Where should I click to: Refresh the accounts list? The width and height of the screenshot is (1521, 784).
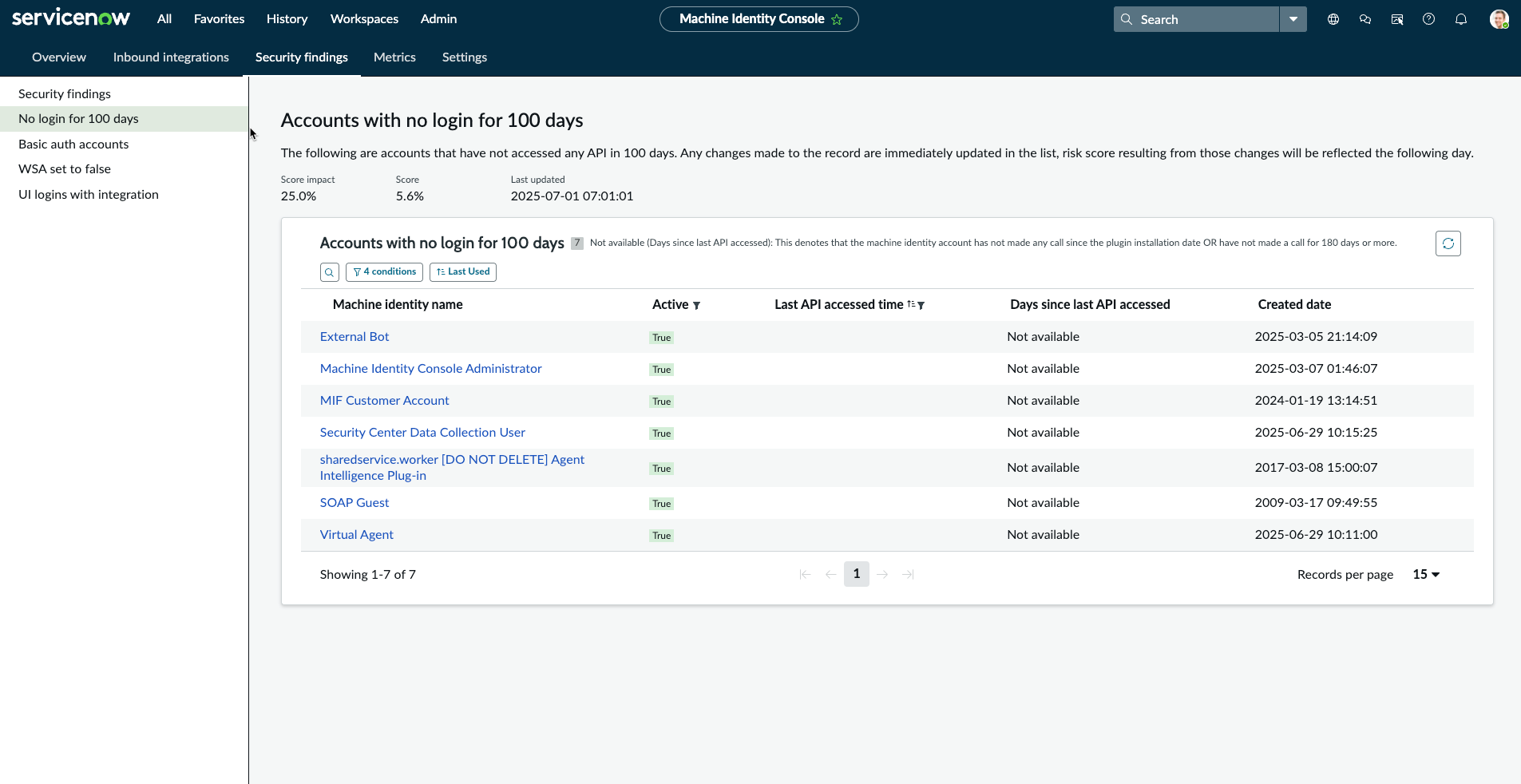pyautogui.click(x=1448, y=244)
